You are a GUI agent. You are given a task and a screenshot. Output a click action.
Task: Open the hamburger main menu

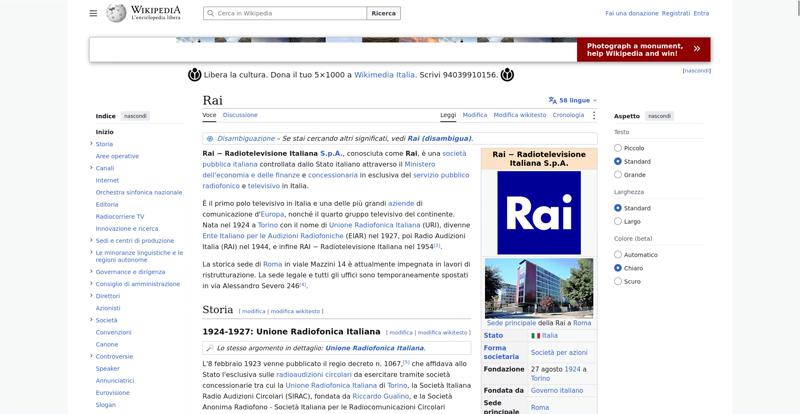coord(93,13)
